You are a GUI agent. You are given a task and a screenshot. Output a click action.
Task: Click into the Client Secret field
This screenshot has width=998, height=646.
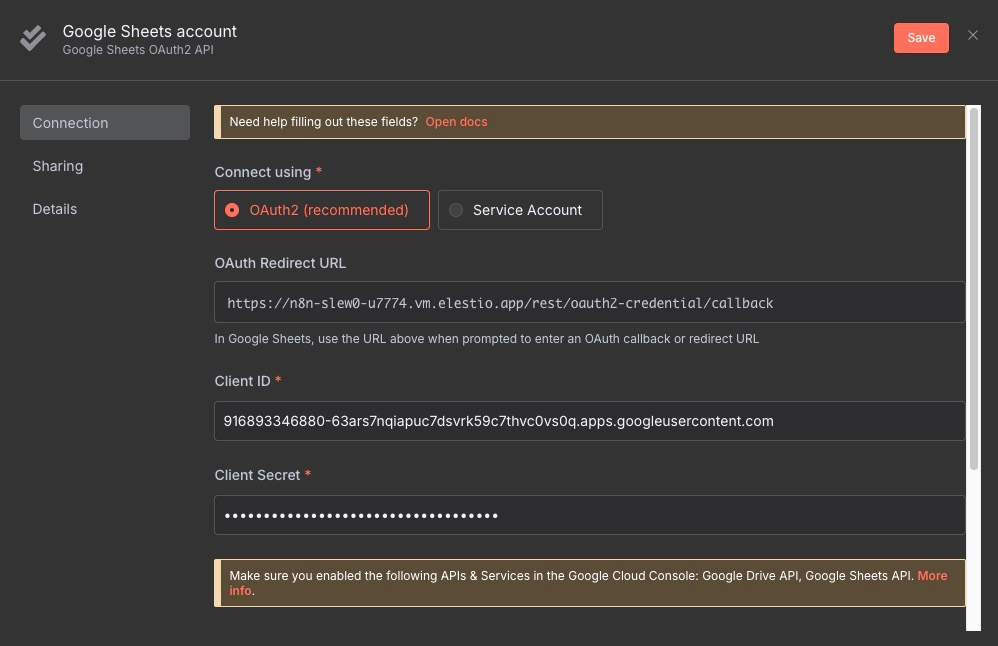(589, 515)
